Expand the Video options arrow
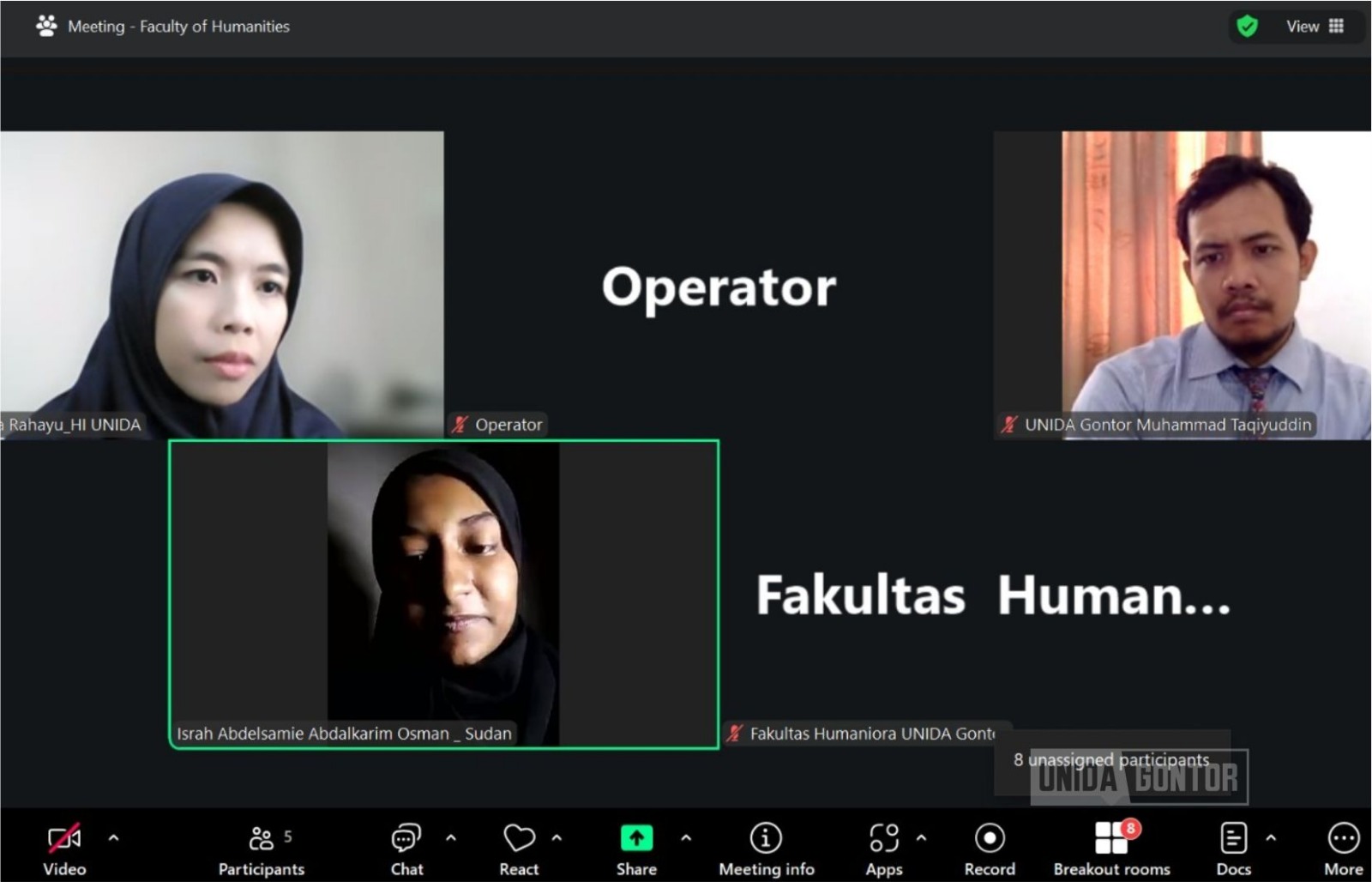Viewport: 1372px width, 882px height. tap(113, 837)
